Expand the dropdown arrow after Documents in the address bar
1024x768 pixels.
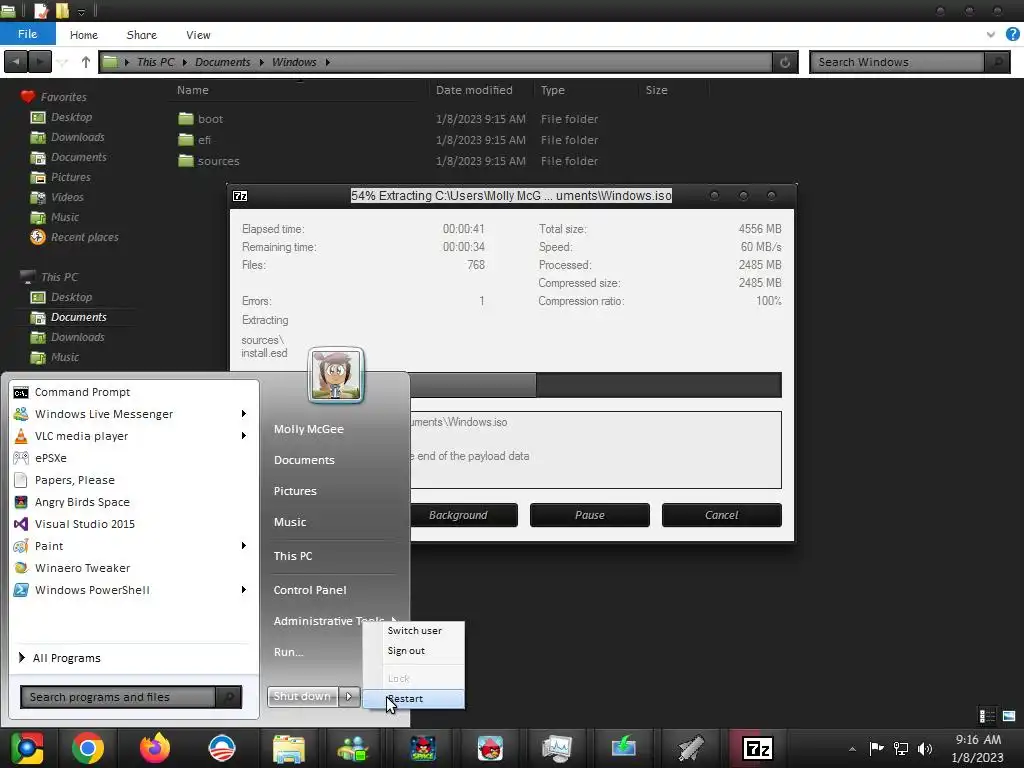pyautogui.click(x=261, y=63)
